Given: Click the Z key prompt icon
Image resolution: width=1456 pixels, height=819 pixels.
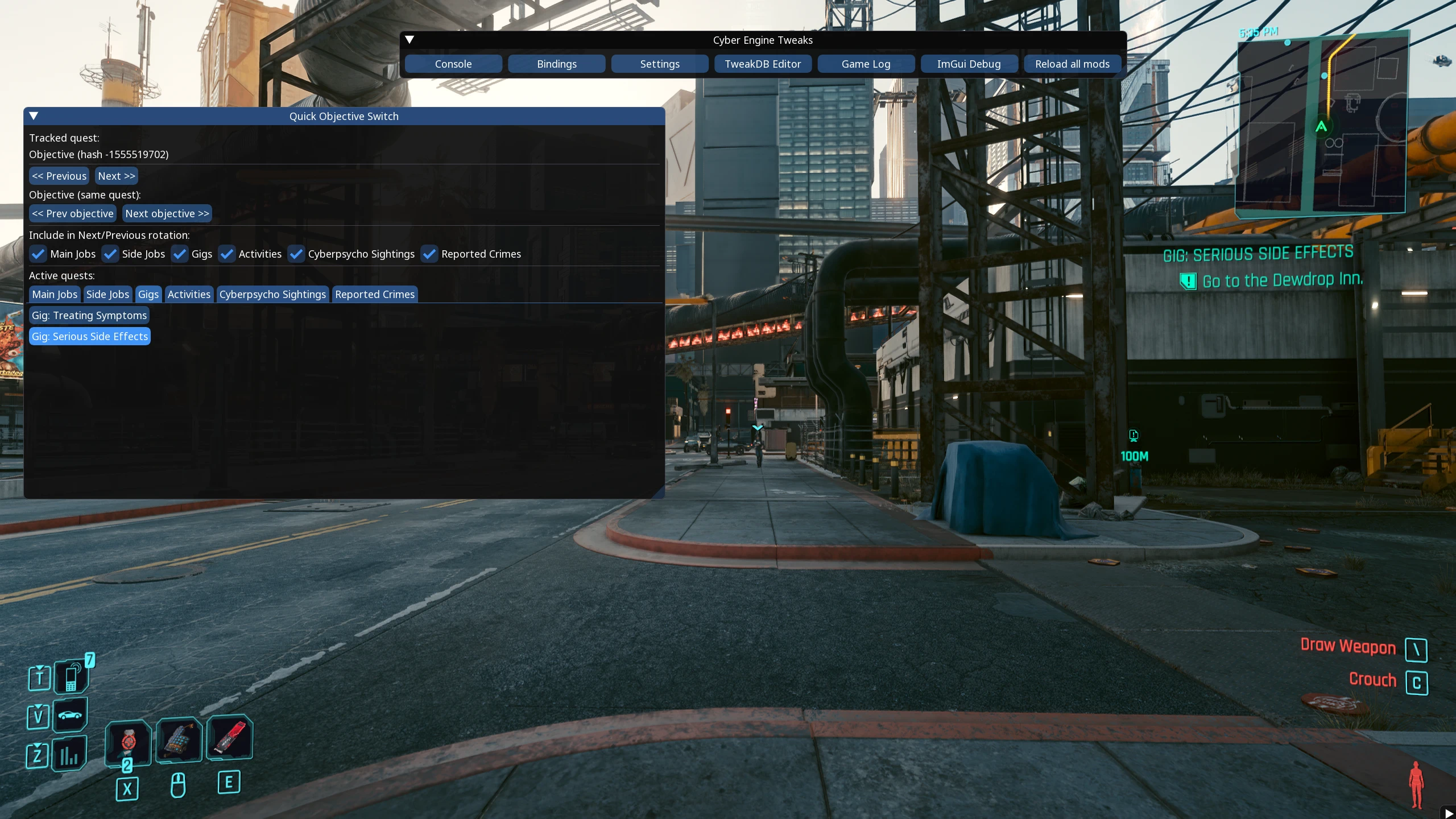Looking at the screenshot, I should click(37, 755).
